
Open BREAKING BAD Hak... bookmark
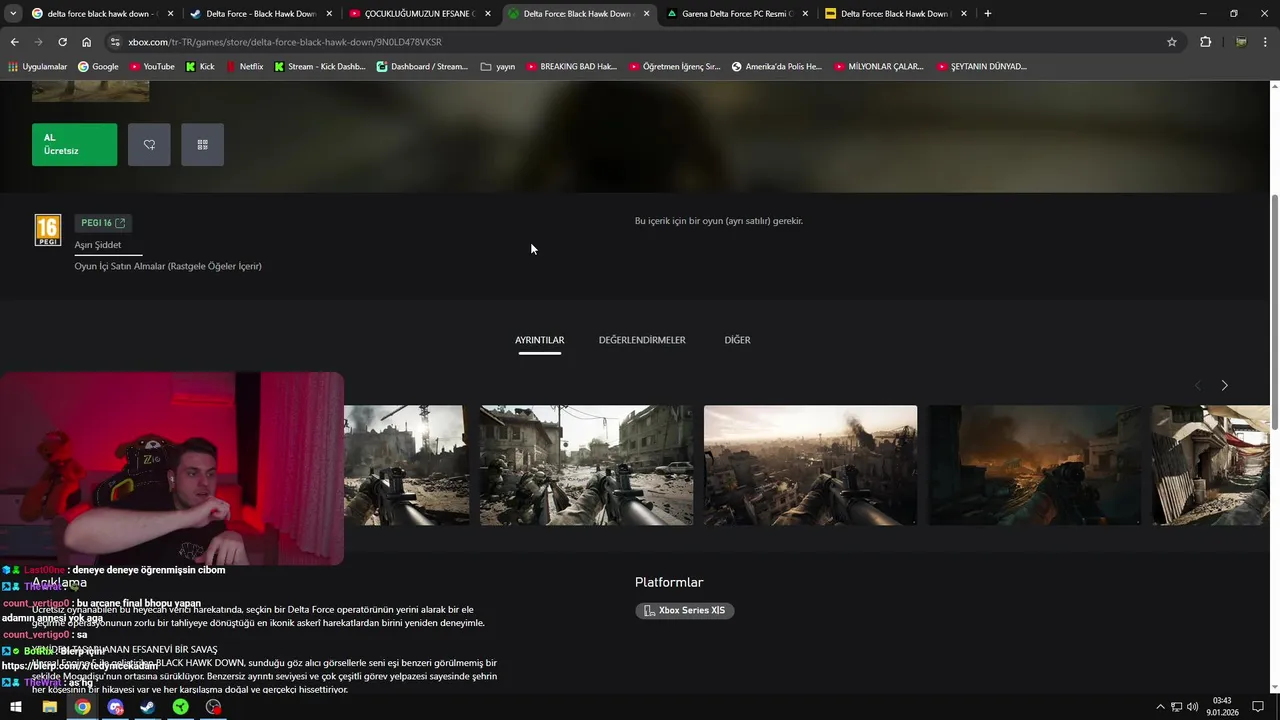tap(571, 67)
